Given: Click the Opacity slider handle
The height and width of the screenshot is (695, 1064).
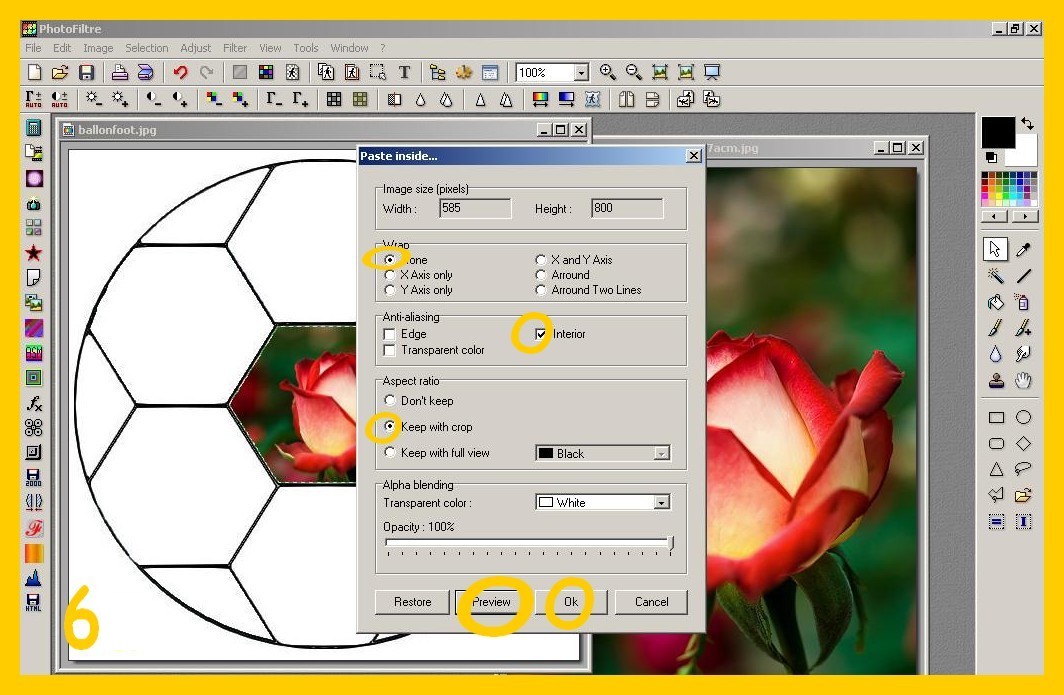Looking at the screenshot, I should click(x=670, y=543).
